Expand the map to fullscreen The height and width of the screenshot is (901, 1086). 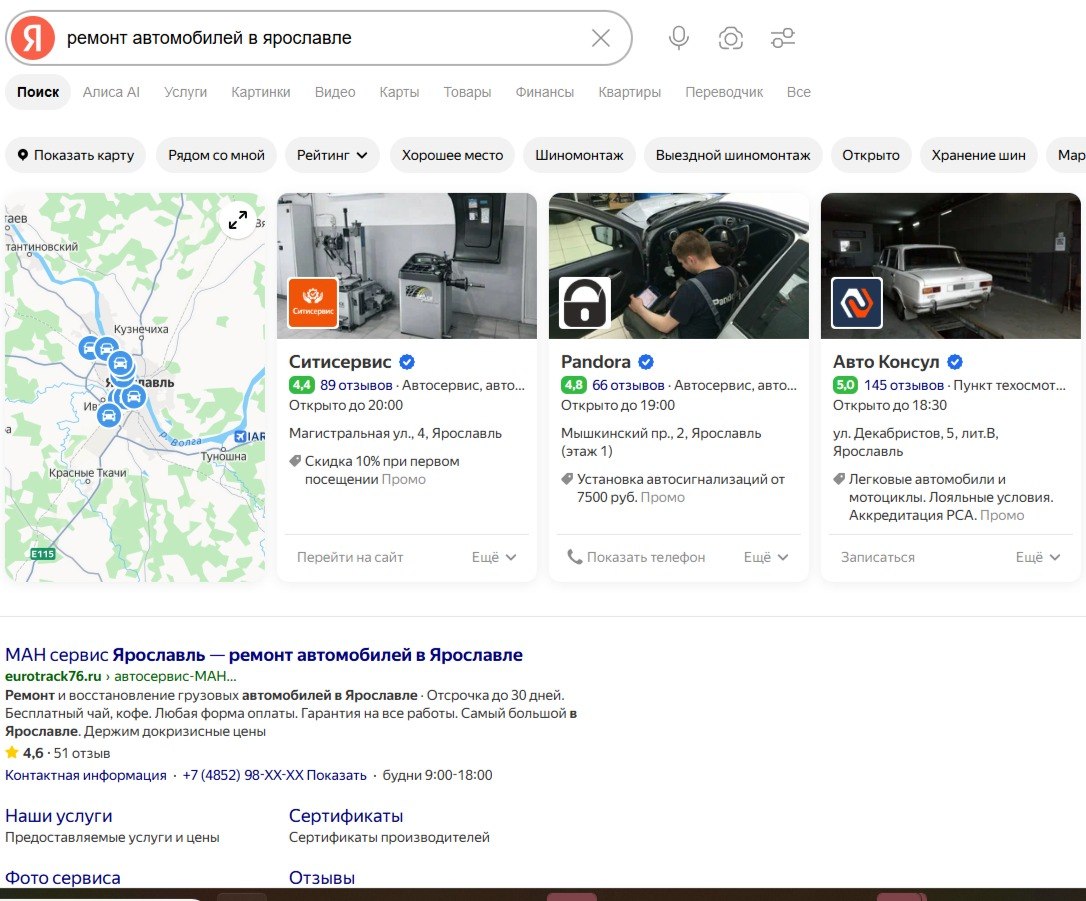point(238,220)
